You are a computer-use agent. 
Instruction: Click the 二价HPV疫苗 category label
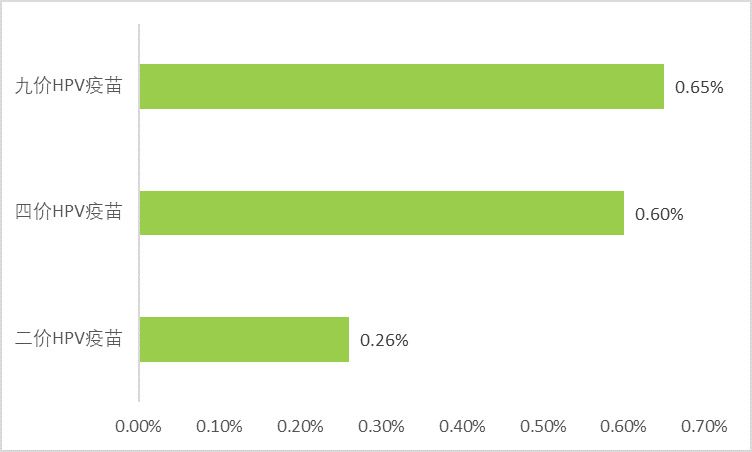click(x=69, y=339)
